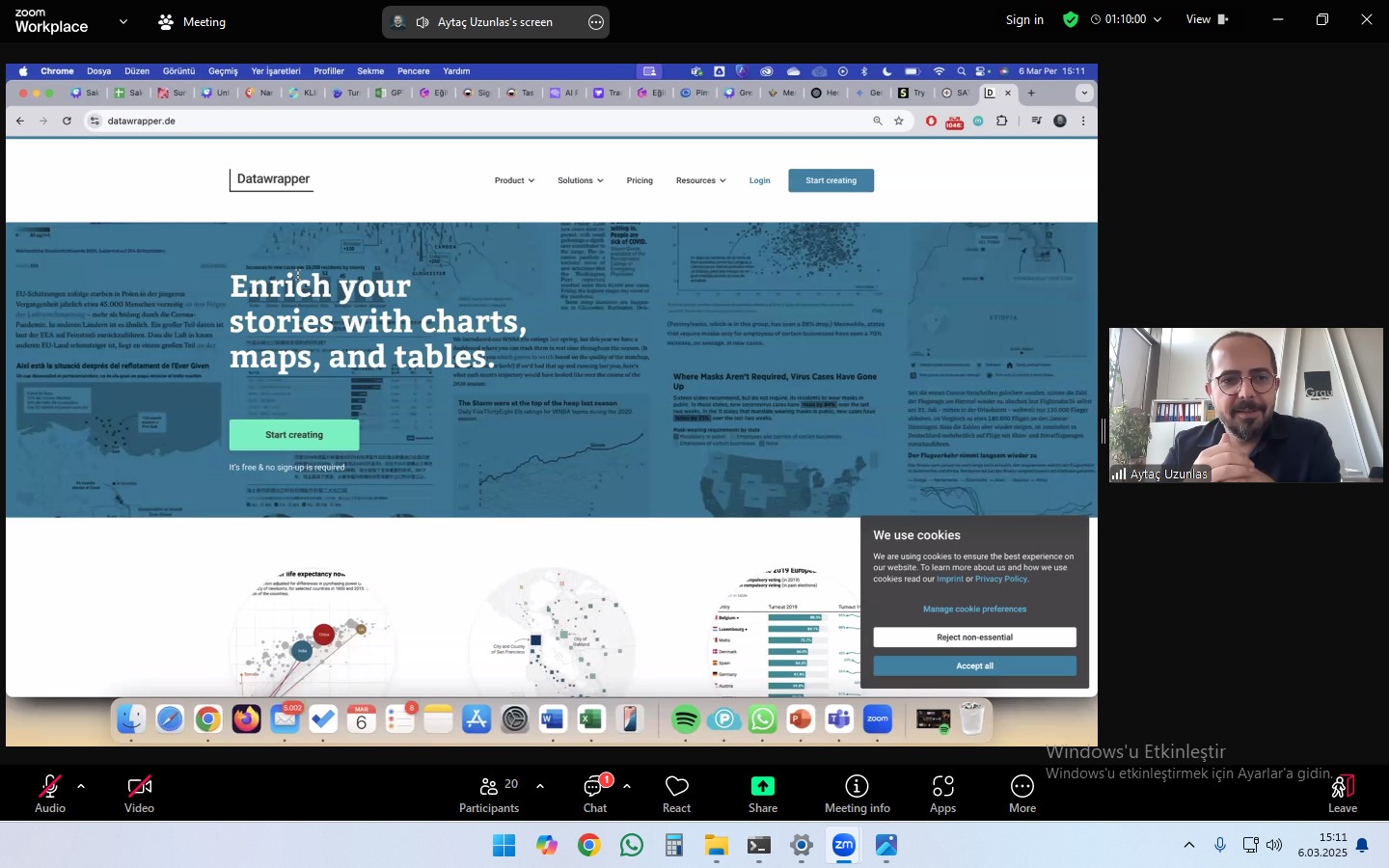Open the Düzen menu in Mac menu bar
The height and width of the screenshot is (868, 1389).
pyautogui.click(x=137, y=71)
